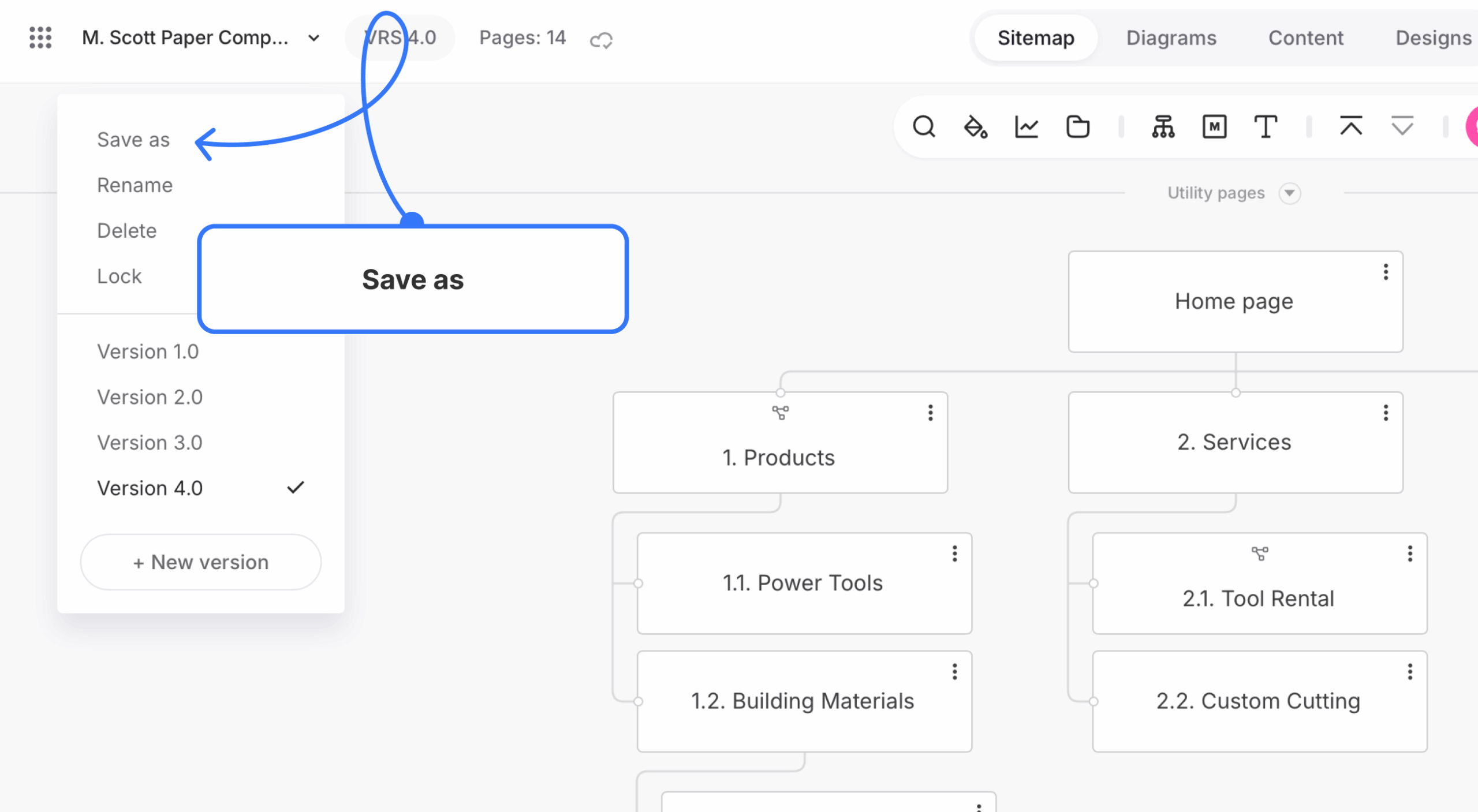
Task: Select the checked Version 4.0 entry
Action: 201,488
